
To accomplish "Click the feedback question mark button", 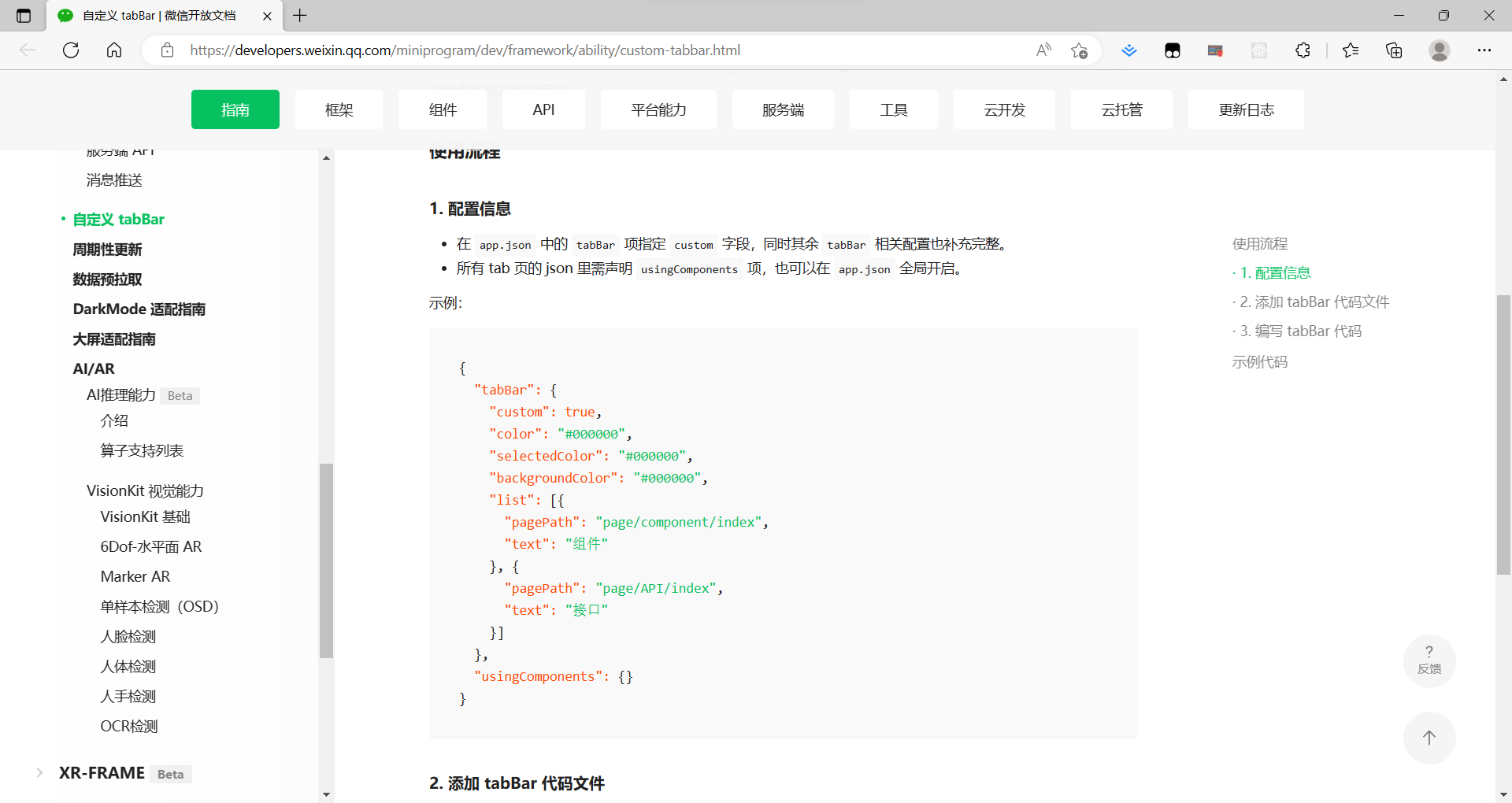I will [1429, 661].
